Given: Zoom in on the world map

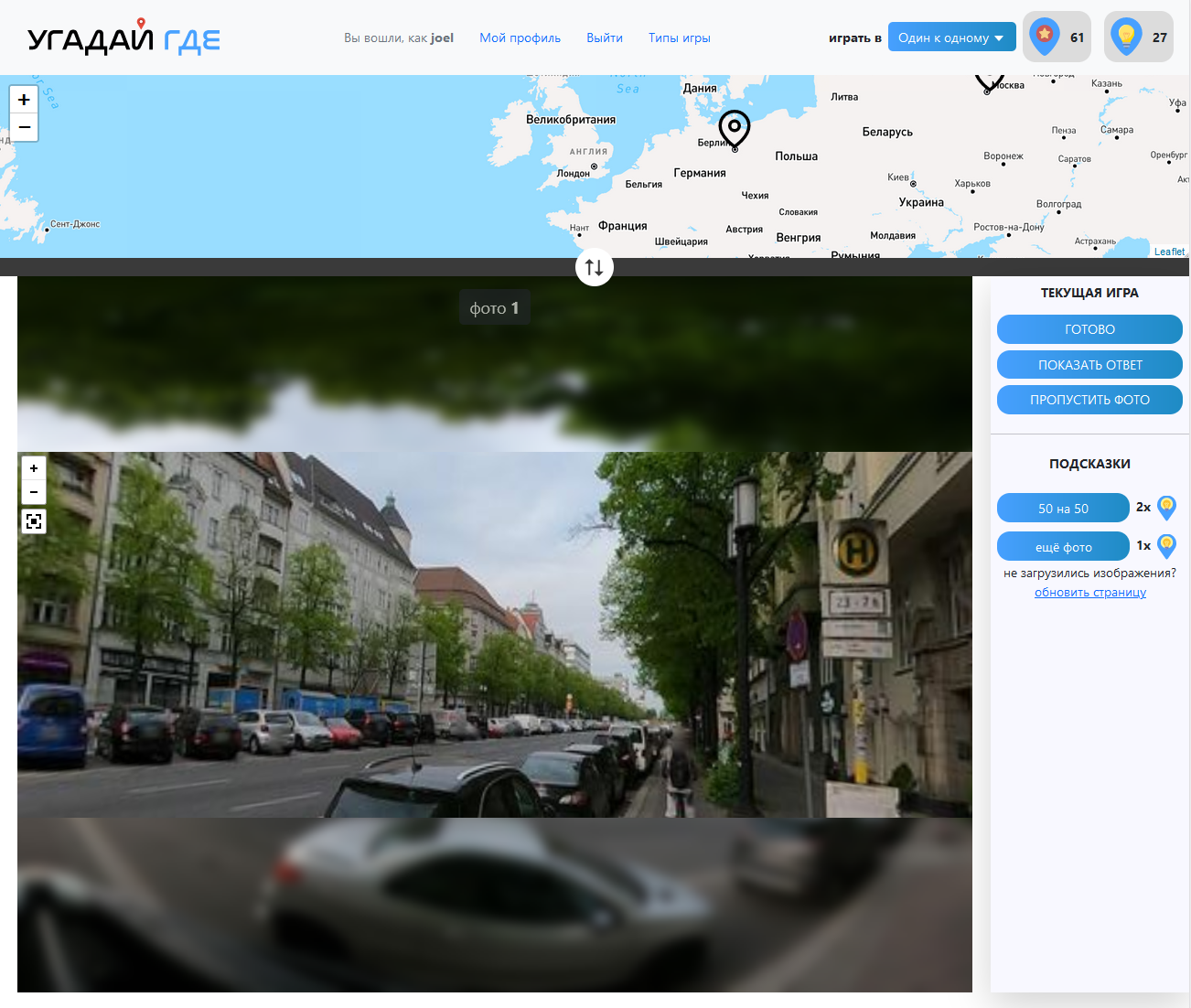Looking at the screenshot, I should pos(24,100).
